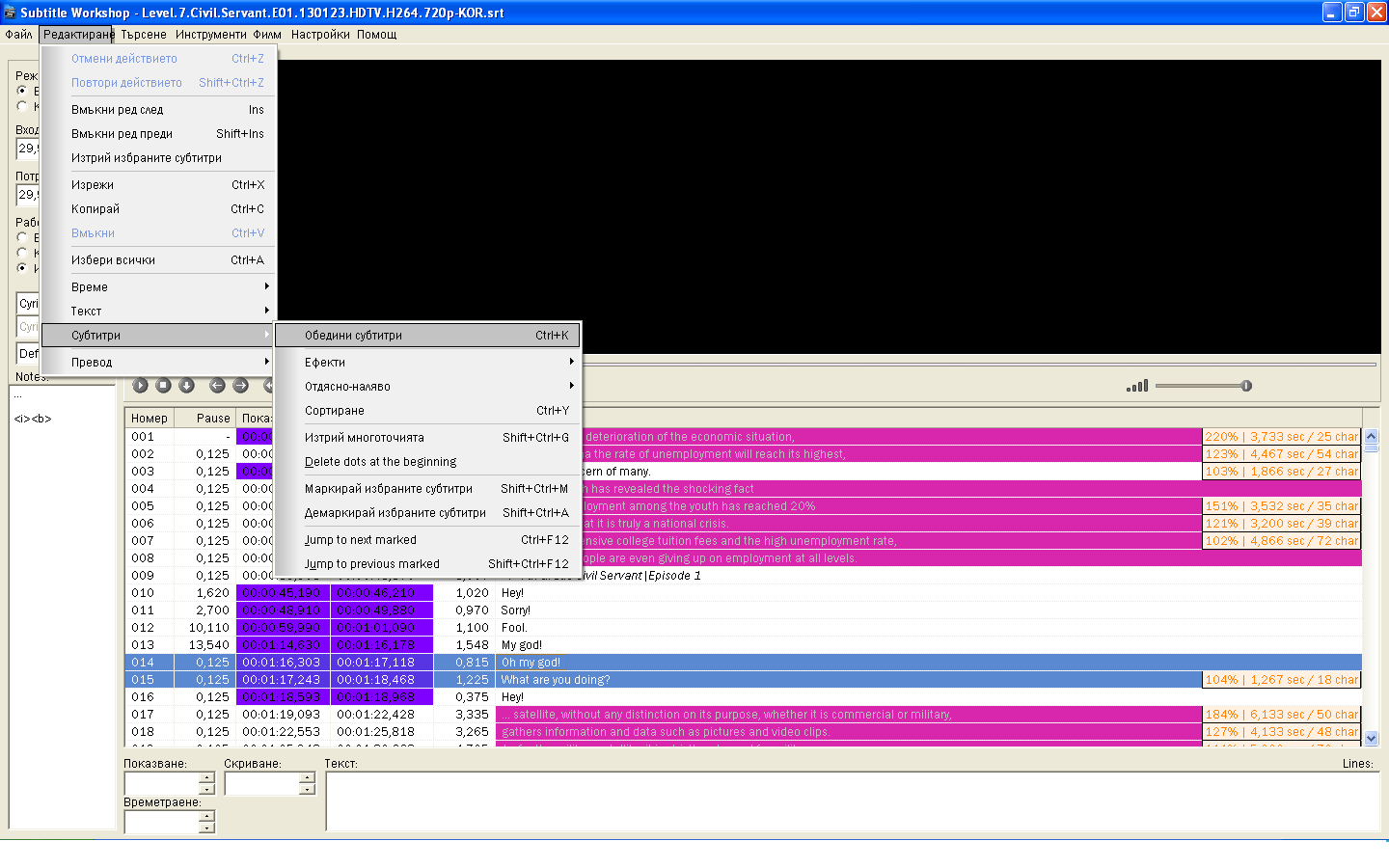The image size is (1389, 868).
Task: Decrease Скриване time with down spinner
Action: (308, 789)
